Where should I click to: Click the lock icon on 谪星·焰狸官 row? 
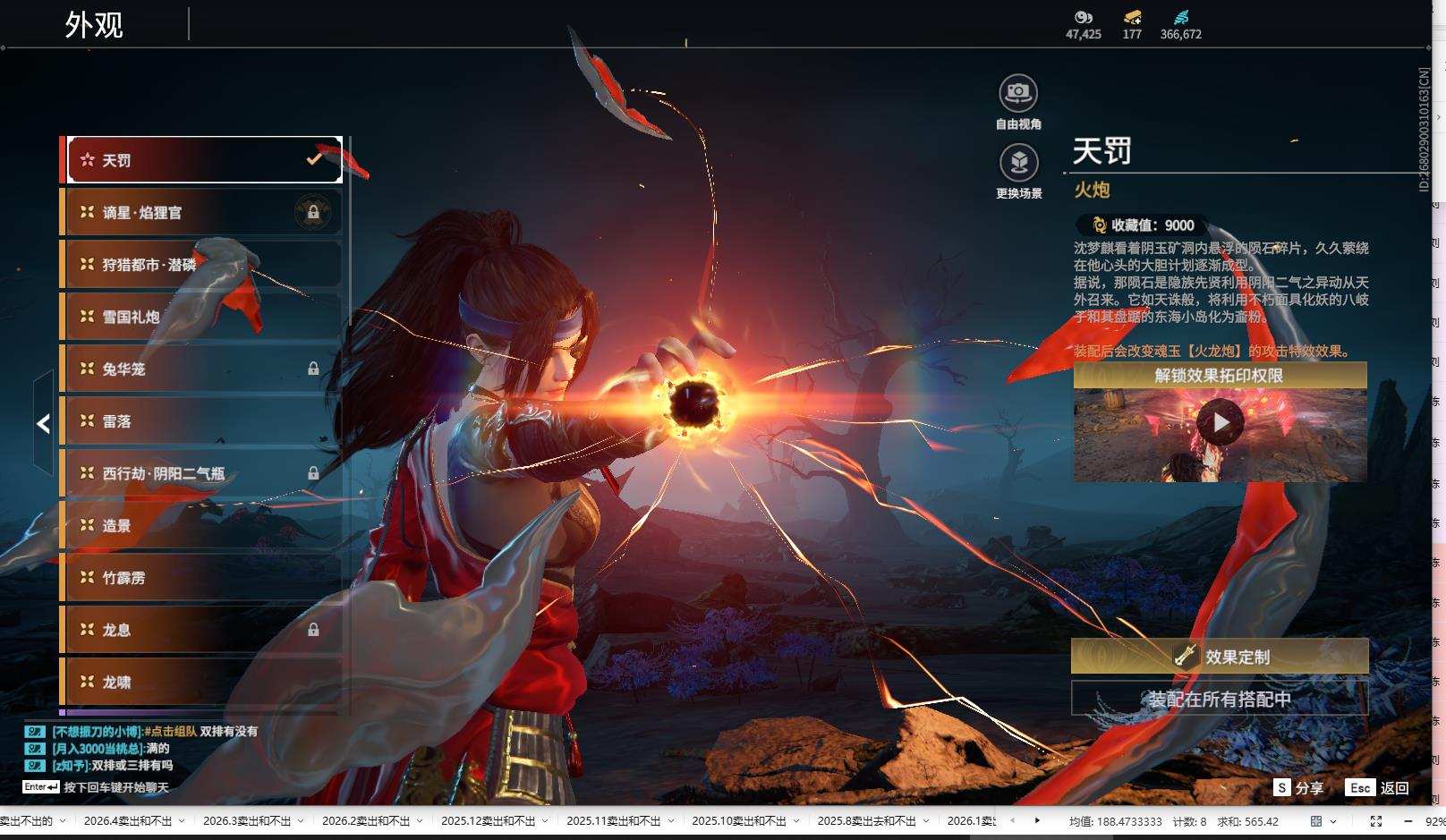[x=313, y=212]
